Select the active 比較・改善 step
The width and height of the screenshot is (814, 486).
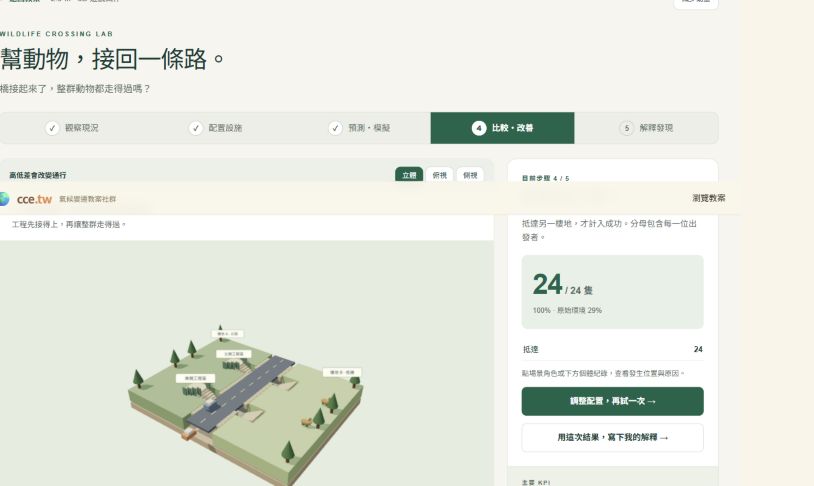pyautogui.click(x=502, y=128)
